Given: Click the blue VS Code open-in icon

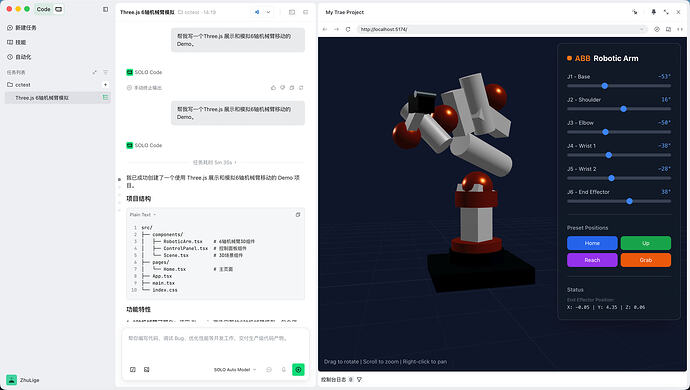Looking at the screenshot, I should point(257,12).
